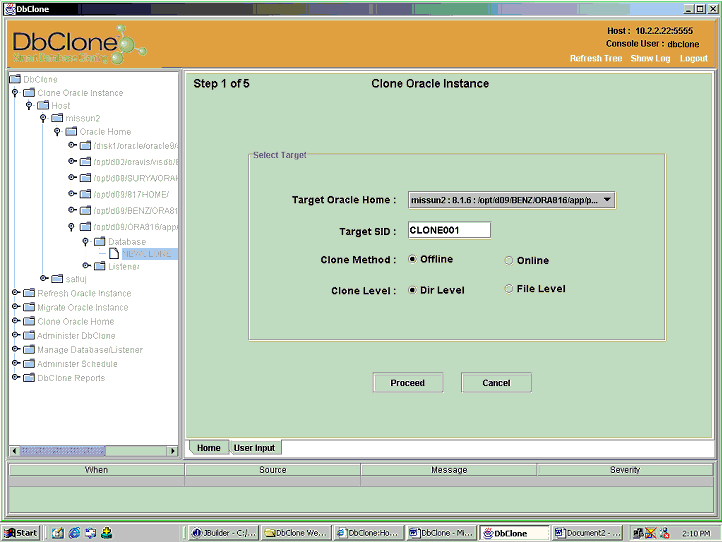Click the Migrate Oracle Instance folder icon

pos(29,307)
